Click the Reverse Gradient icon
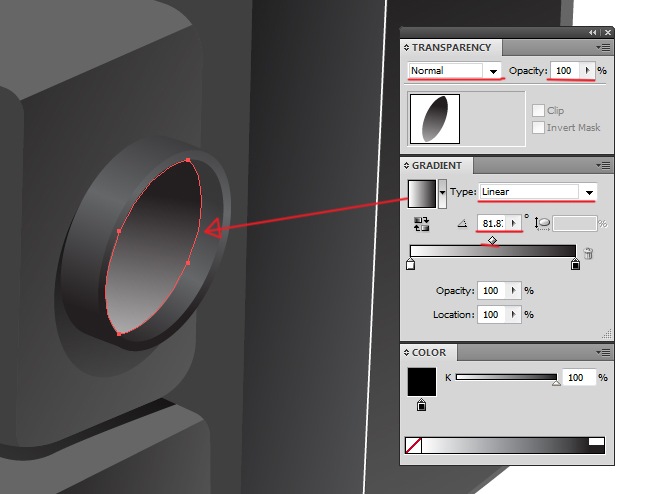 click(x=421, y=224)
